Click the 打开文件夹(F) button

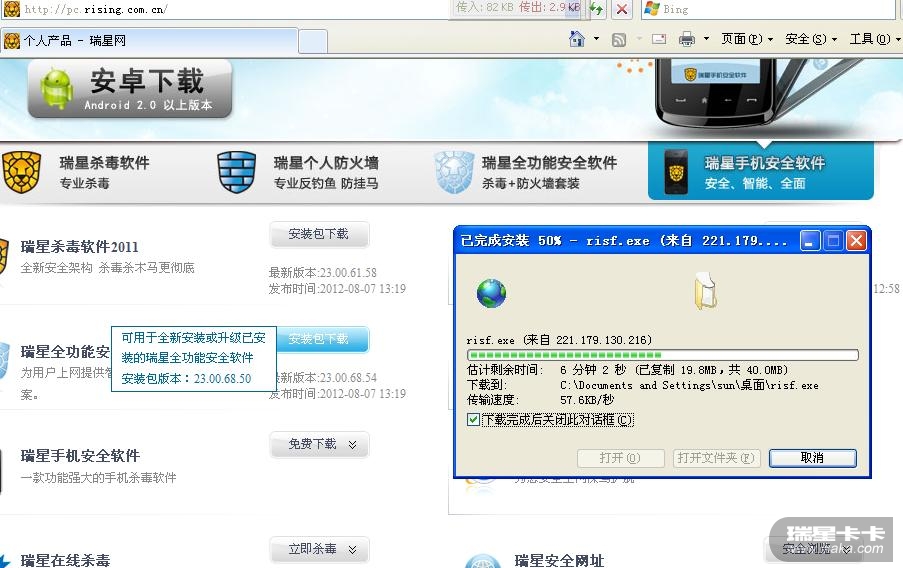(x=716, y=458)
